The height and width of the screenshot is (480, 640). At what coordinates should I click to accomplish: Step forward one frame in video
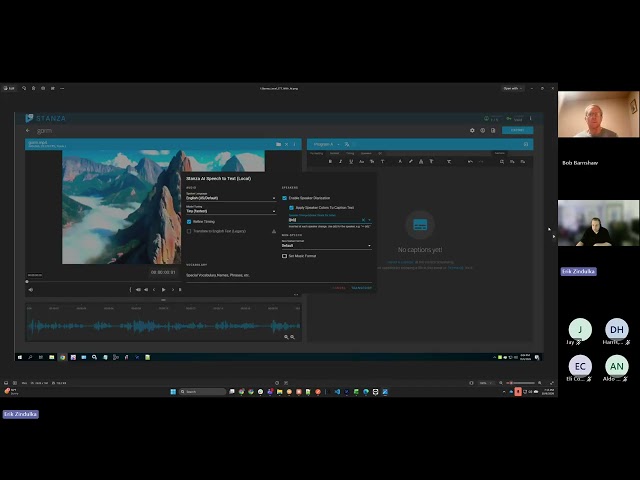173,290
